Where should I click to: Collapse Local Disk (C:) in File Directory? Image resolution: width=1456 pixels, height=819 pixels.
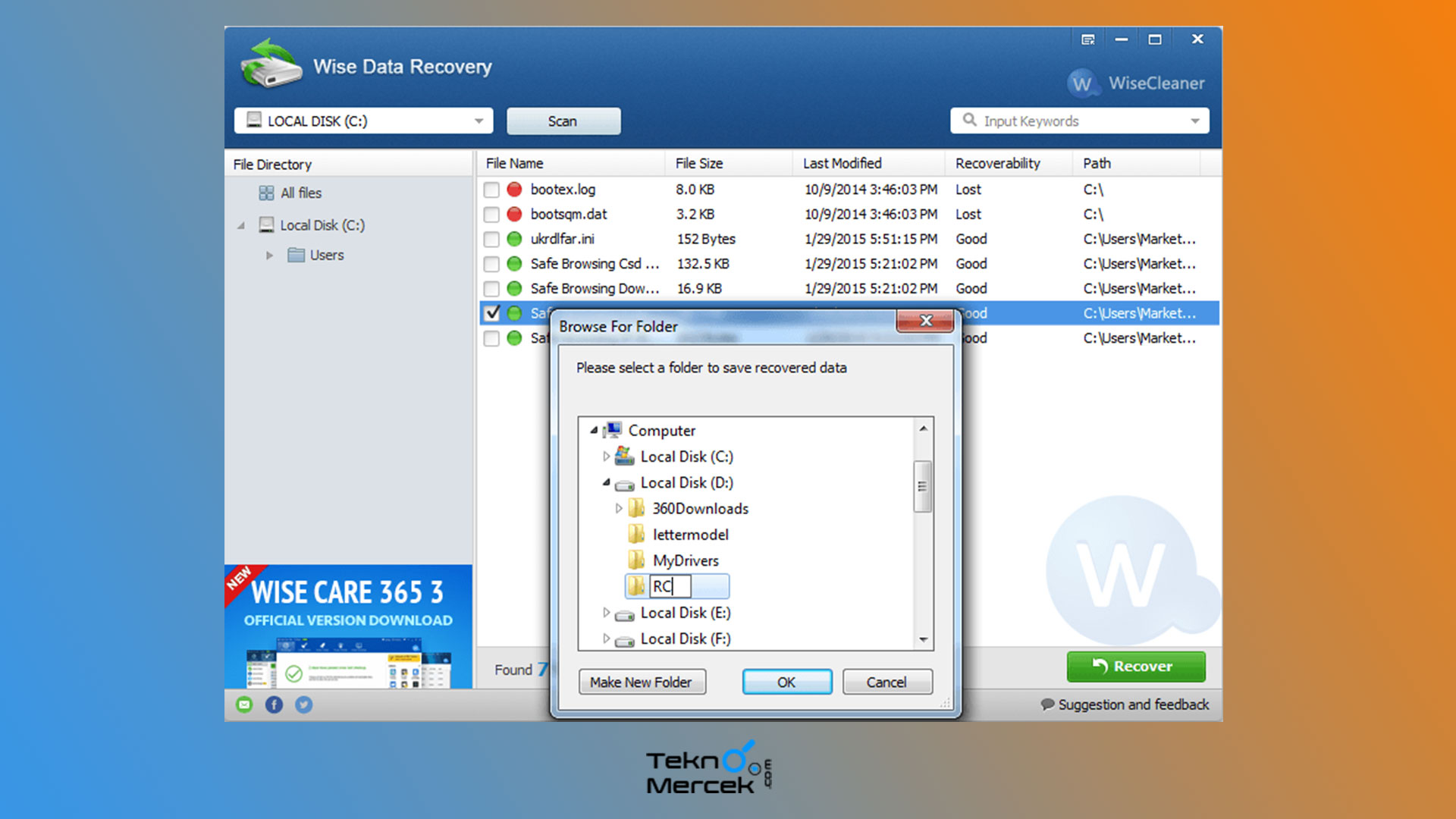[241, 225]
